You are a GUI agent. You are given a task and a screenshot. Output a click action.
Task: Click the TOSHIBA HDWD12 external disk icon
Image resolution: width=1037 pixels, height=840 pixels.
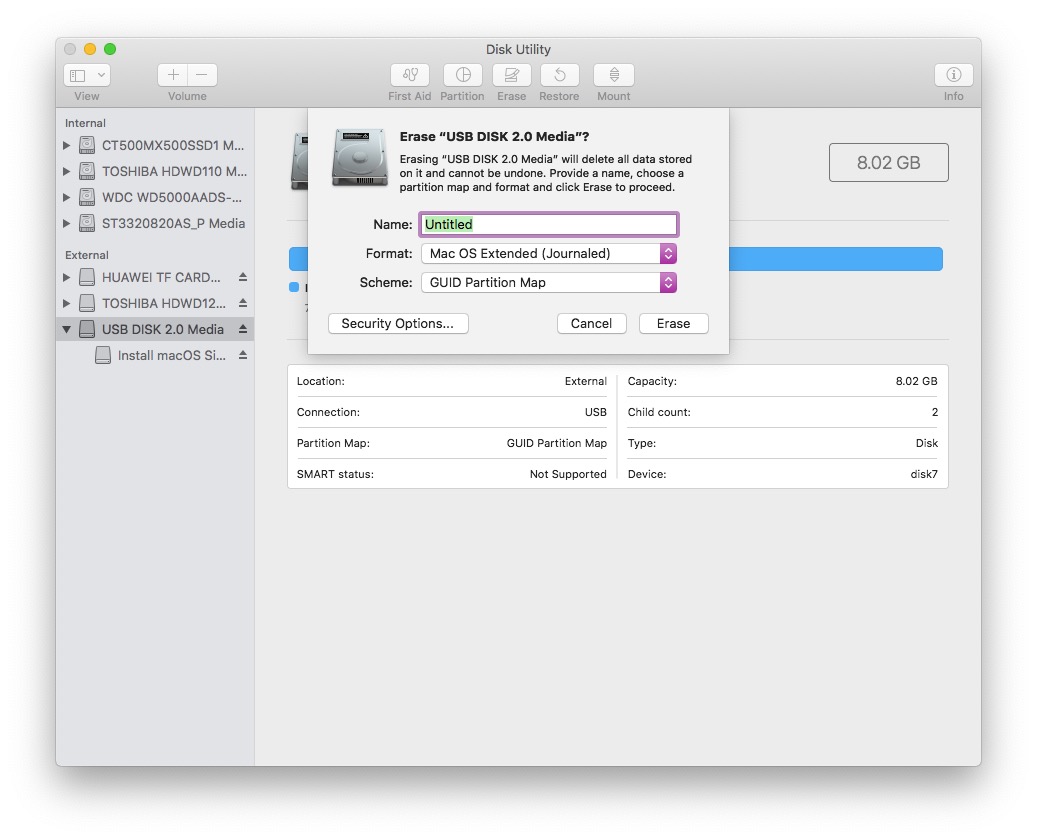[87, 303]
